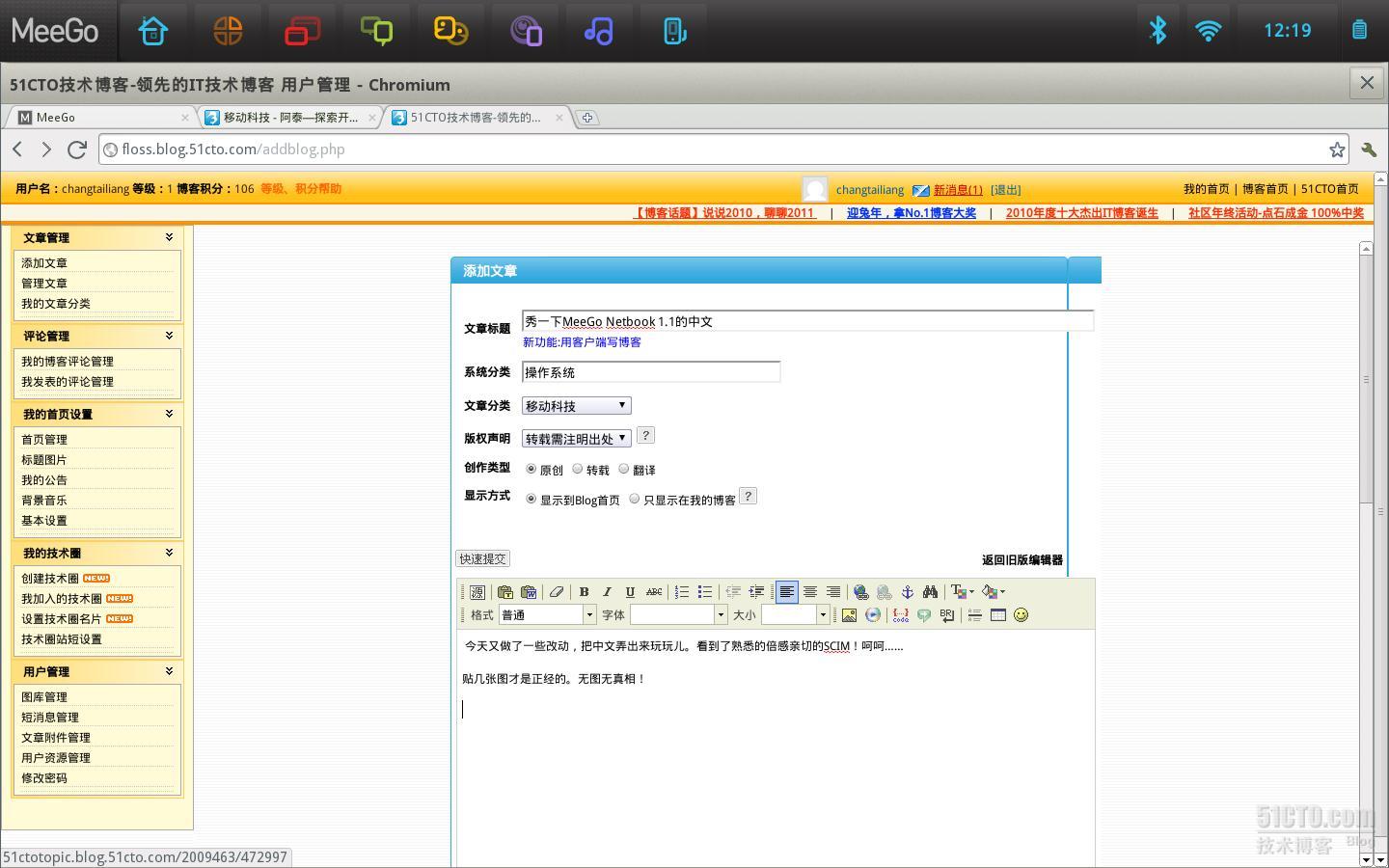The width and height of the screenshot is (1389, 868).
Task: Open the background color paint bucket dropdown
Action: point(994,592)
